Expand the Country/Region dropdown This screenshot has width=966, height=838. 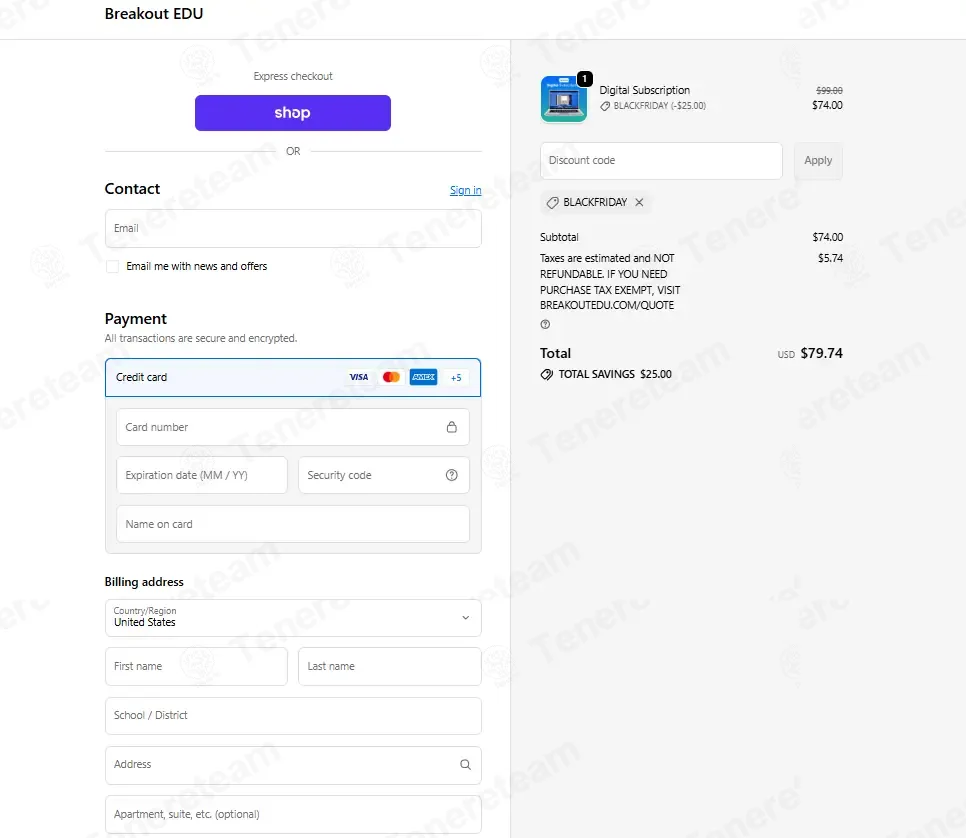coord(293,617)
